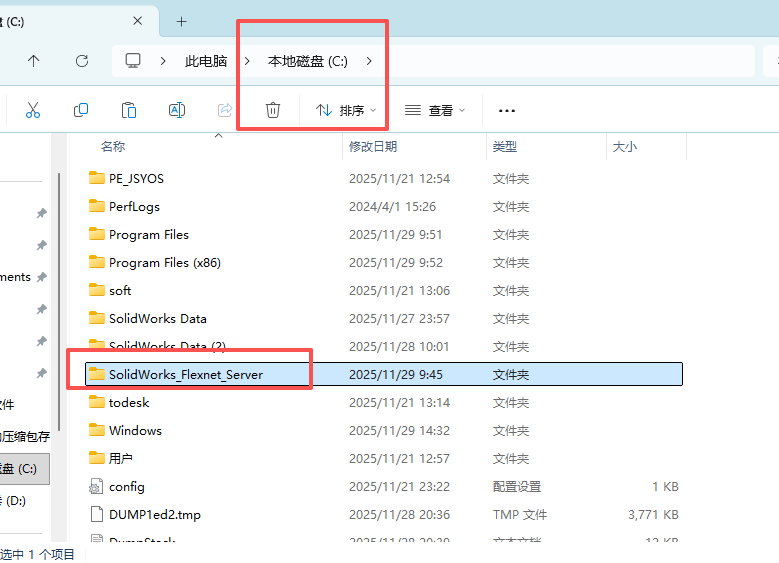Select the Program Files (x86) folder
The width and height of the screenshot is (779, 563).
tap(384, 262)
